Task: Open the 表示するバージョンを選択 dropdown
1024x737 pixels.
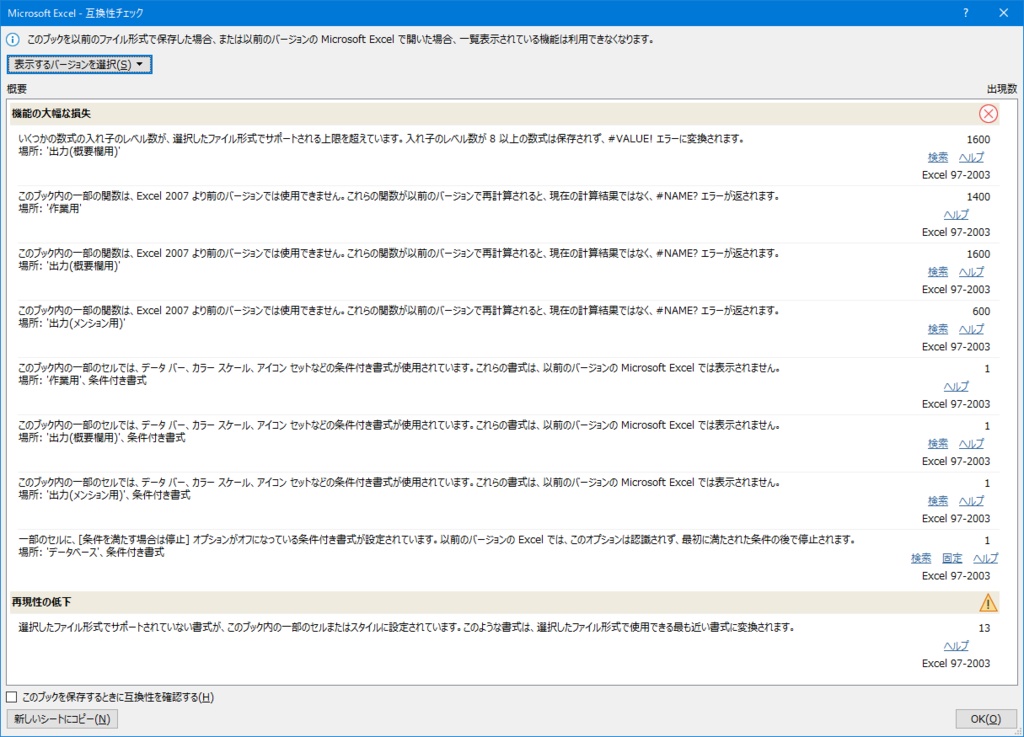Action: click(x=78, y=63)
